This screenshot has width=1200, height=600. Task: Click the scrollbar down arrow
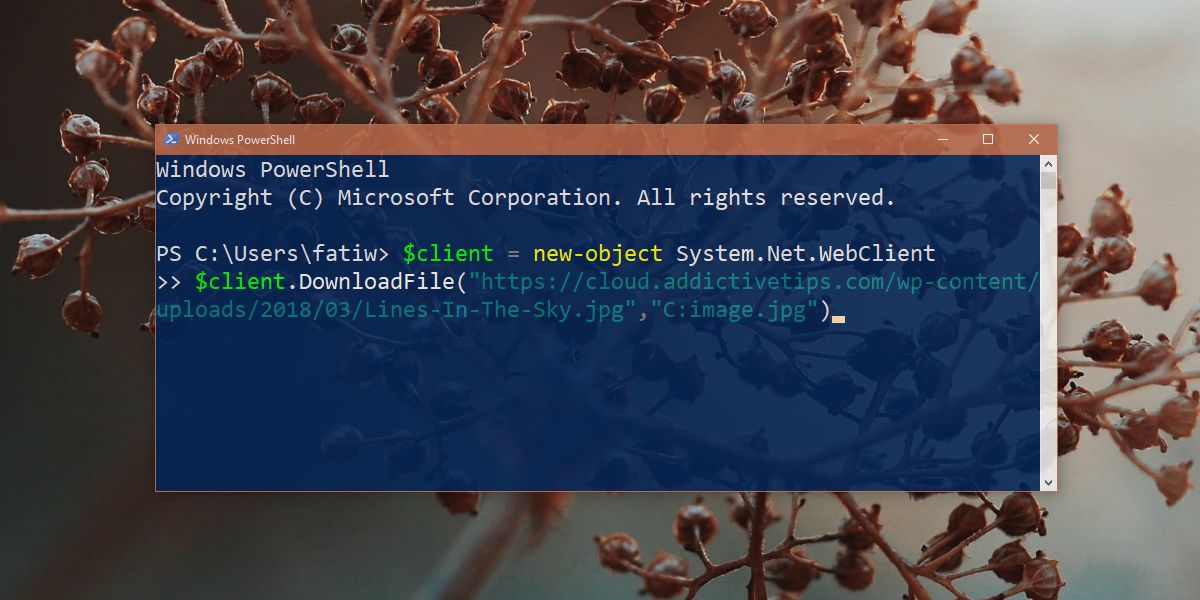point(1048,482)
